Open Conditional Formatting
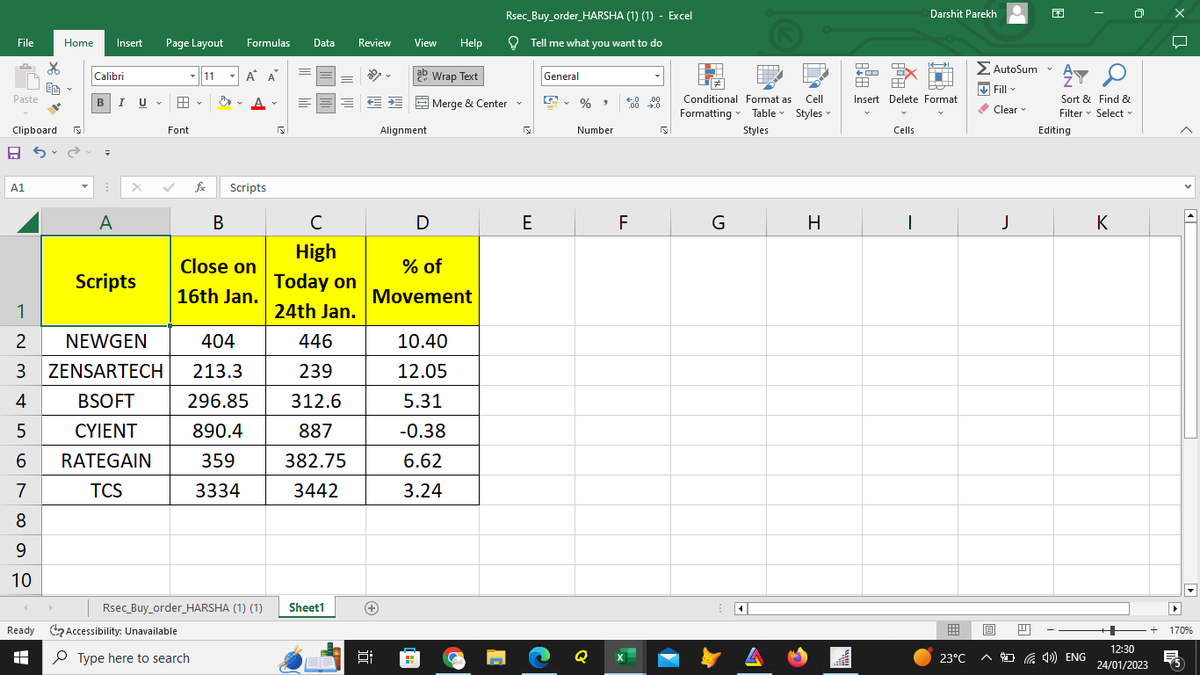 tap(710, 92)
